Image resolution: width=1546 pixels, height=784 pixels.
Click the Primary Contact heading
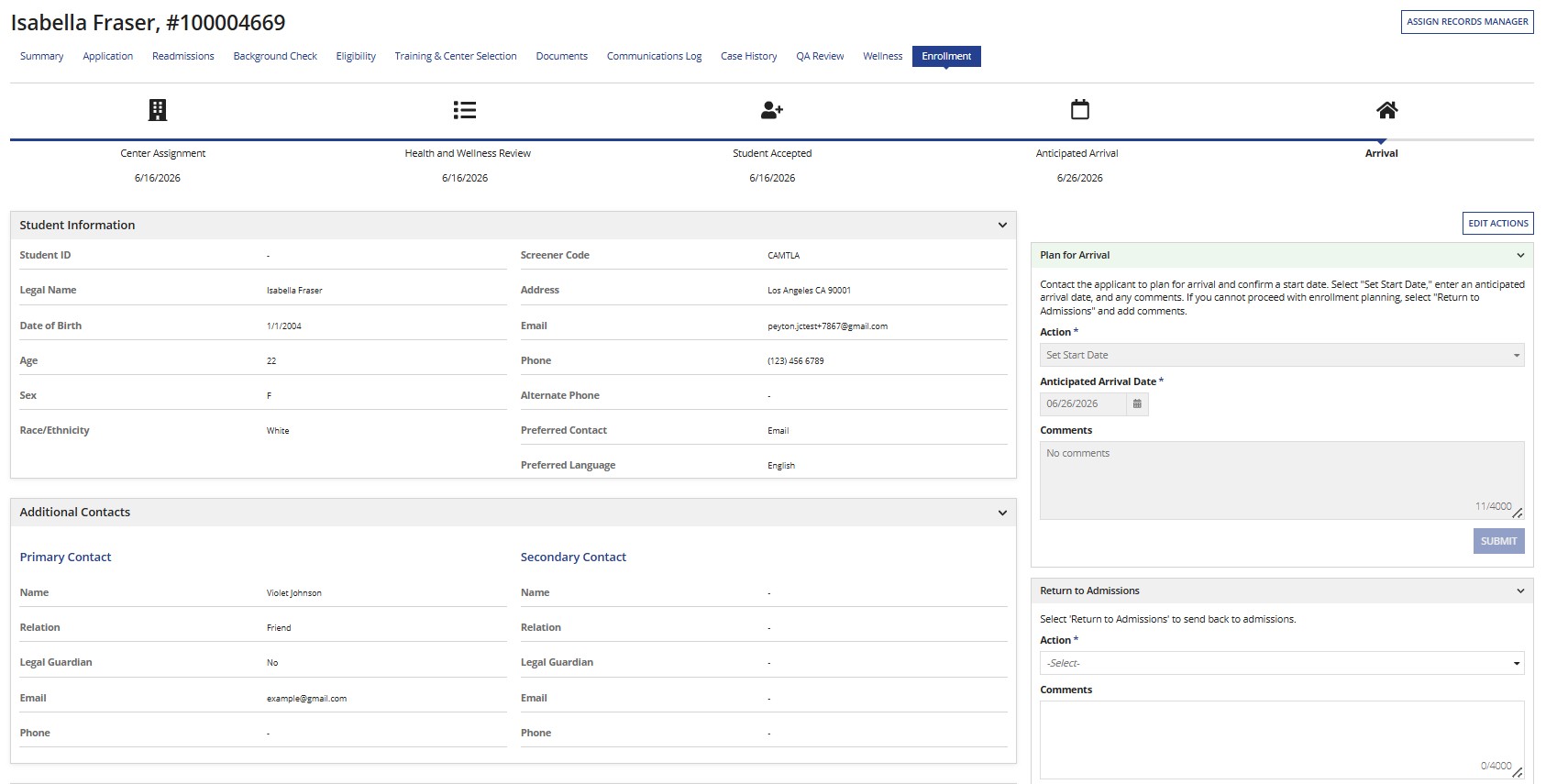pyautogui.click(x=65, y=558)
